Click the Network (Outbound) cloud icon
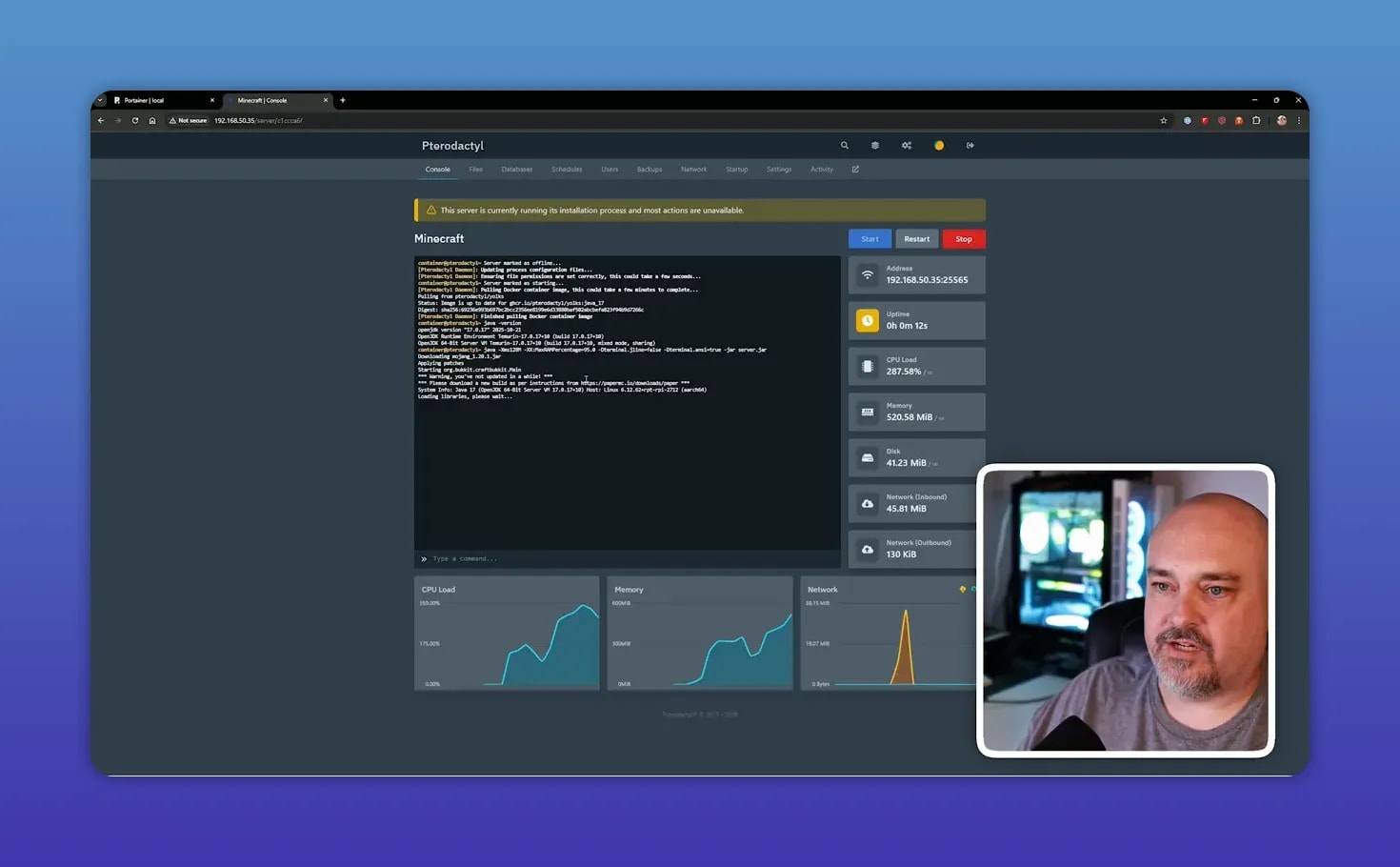Image resolution: width=1400 pixels, height=867 pixels. [868, 550]
